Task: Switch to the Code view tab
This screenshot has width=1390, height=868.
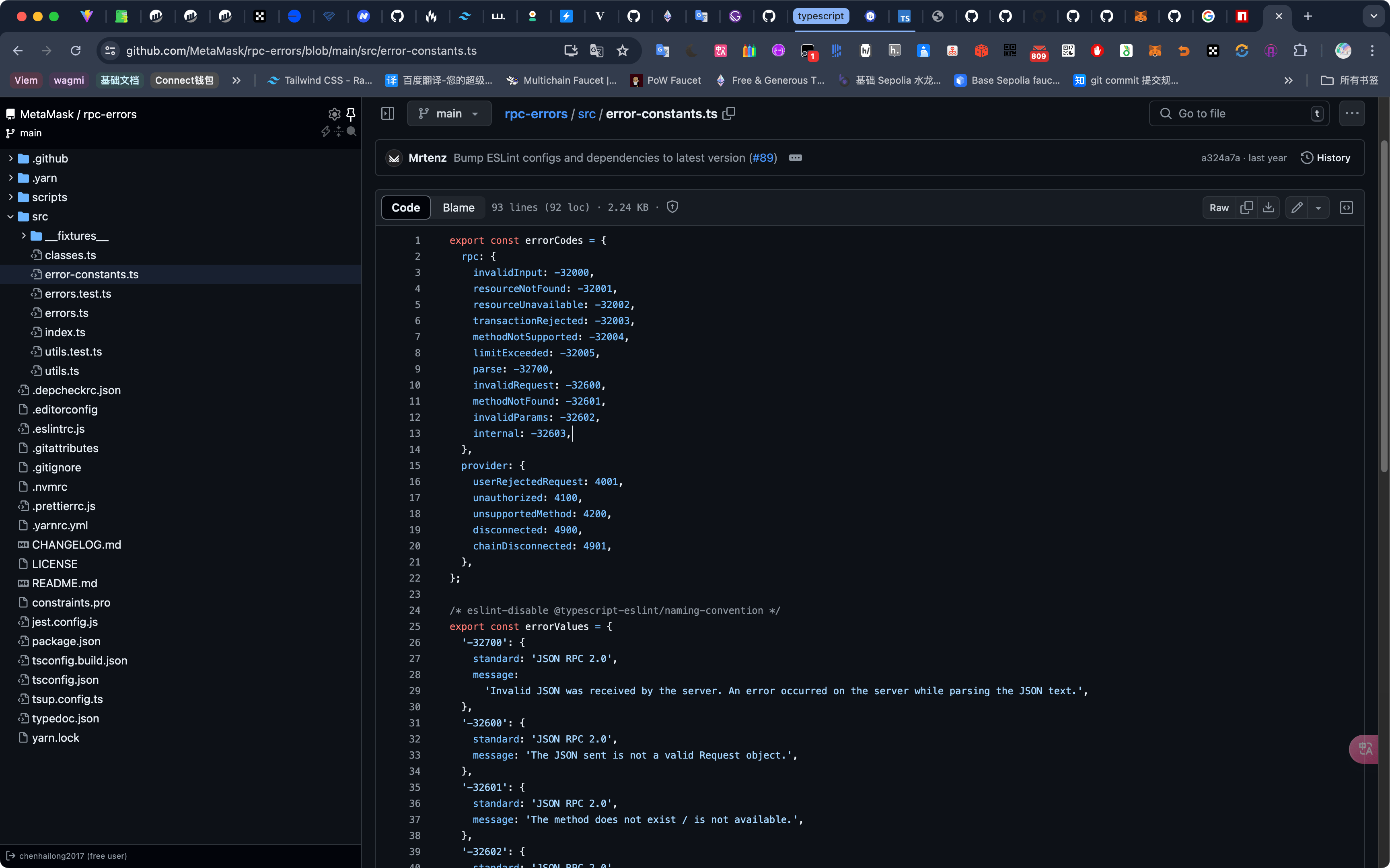Action: pos(406,207)
